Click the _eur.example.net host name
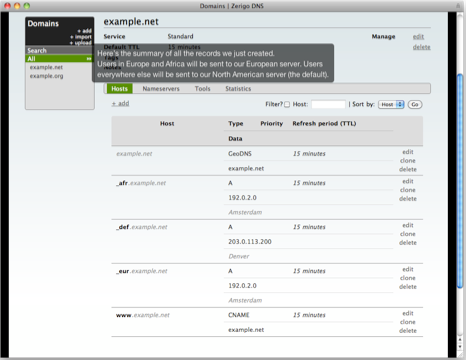This screenshot has width=466, height=360. click(x=142, y=271)
